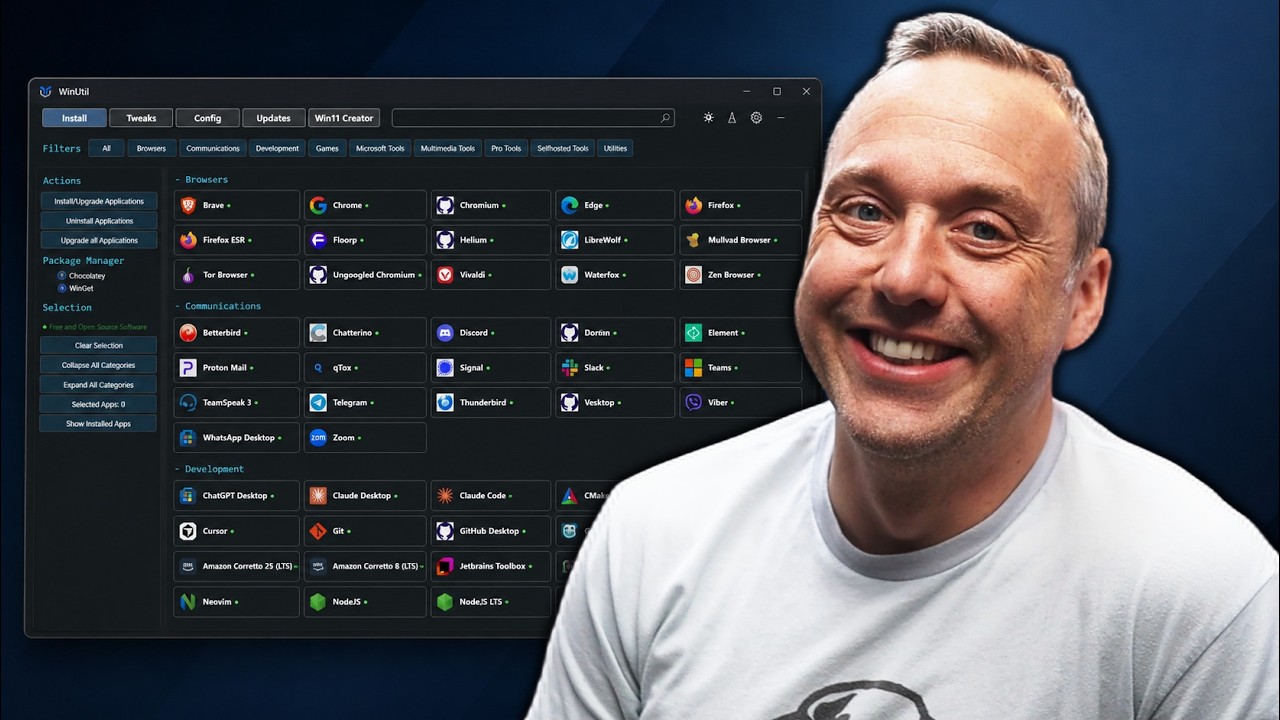Viewport: 1280px width, 720px height.
Task: Click the Firefox icon
Action: [693, 205]
